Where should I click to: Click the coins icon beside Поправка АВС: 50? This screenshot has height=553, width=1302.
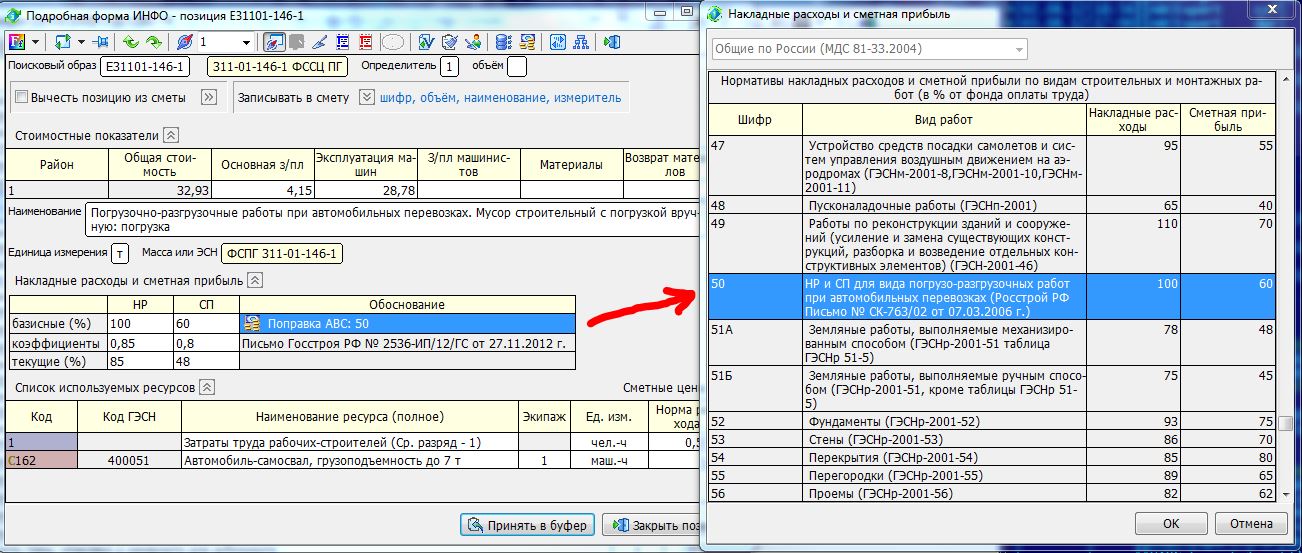point(253,324)
